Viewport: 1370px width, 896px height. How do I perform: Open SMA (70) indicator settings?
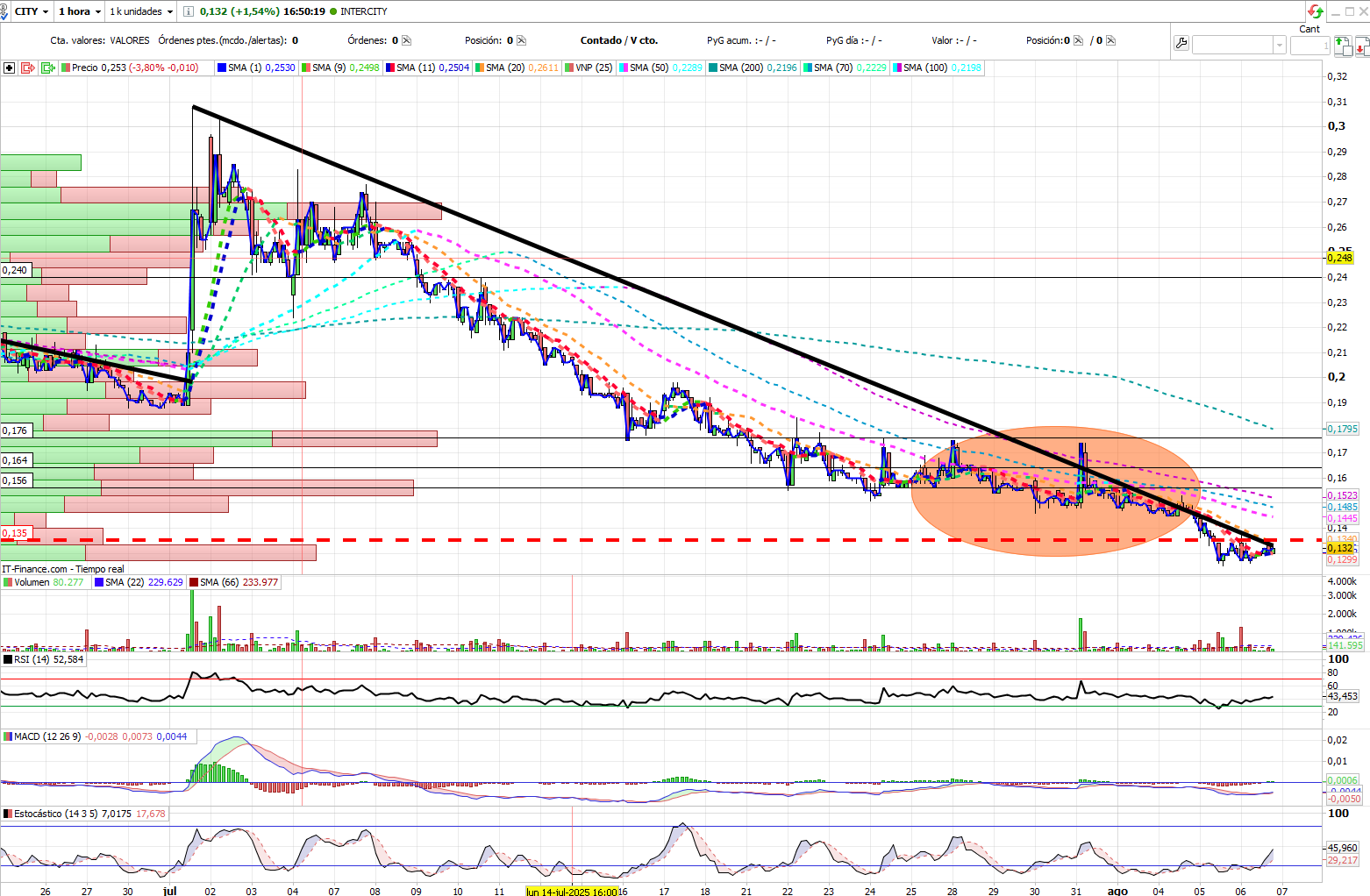click(x=845, y=68)
